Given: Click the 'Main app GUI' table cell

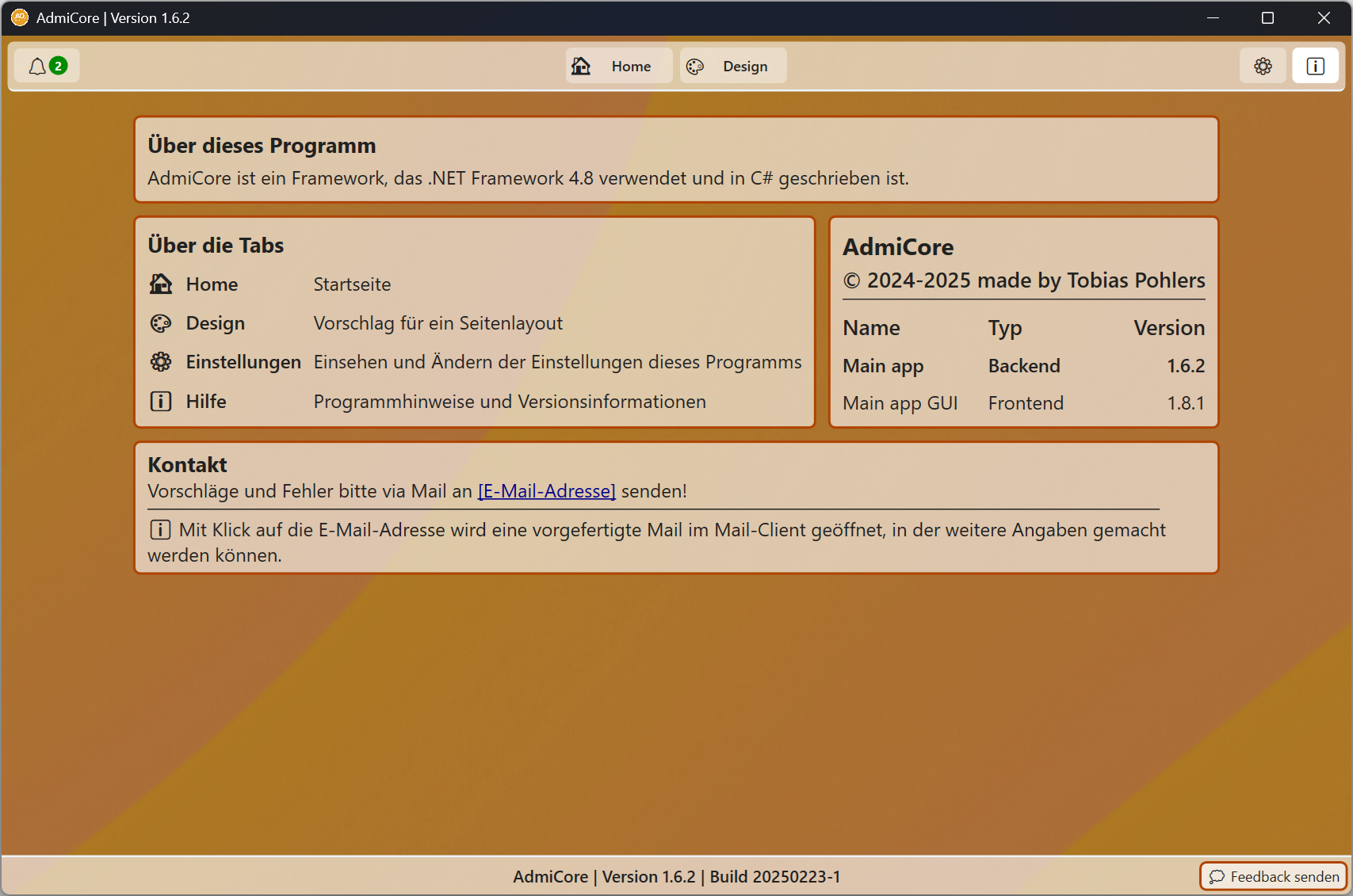Looking at the screenshot, I should pyautogui.click(x=900, y=403).
